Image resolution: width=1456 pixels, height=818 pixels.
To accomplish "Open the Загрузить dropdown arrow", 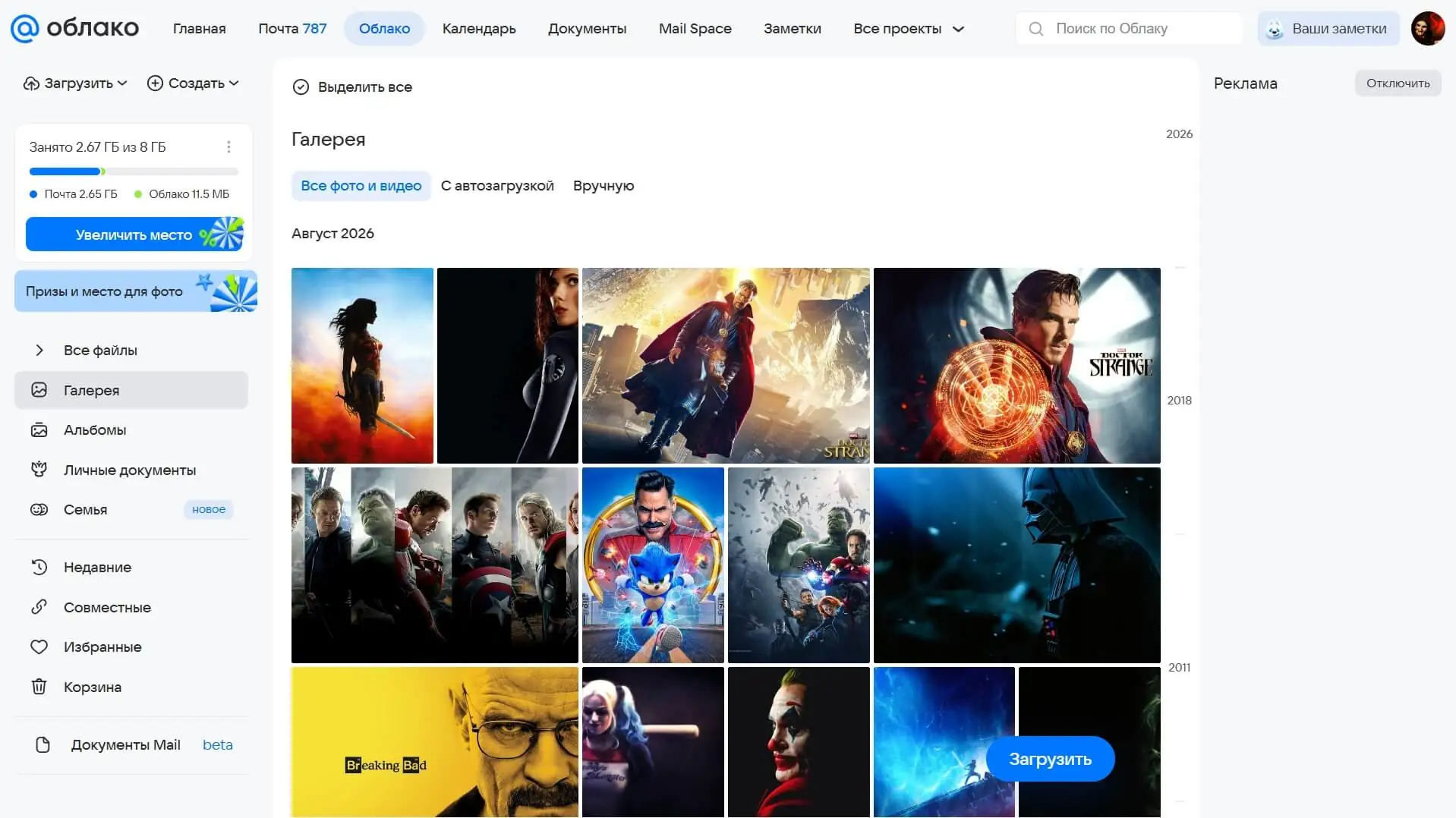I will click(122, 83).
